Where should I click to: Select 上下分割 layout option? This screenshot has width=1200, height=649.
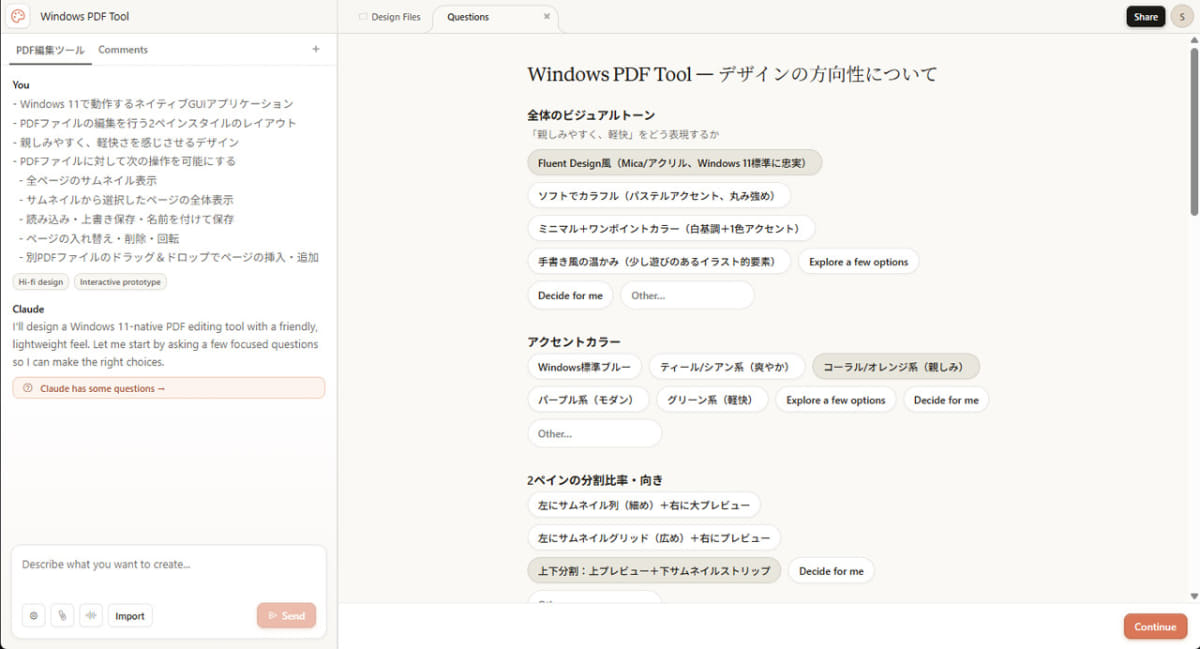653,571
